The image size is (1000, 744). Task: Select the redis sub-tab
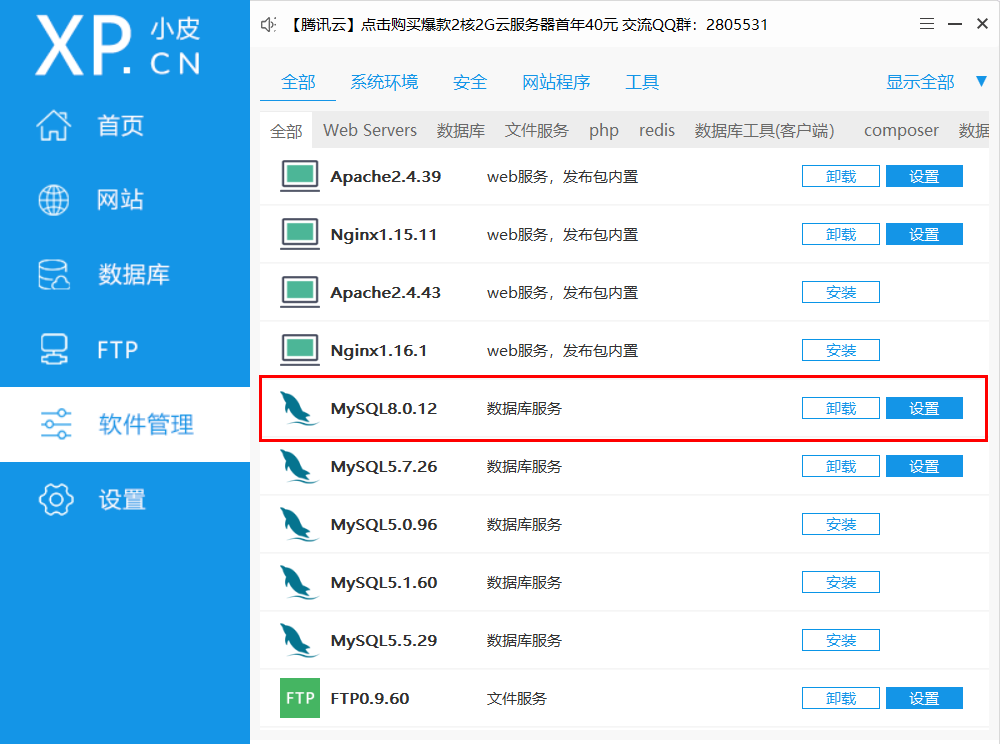click(657, 130)
